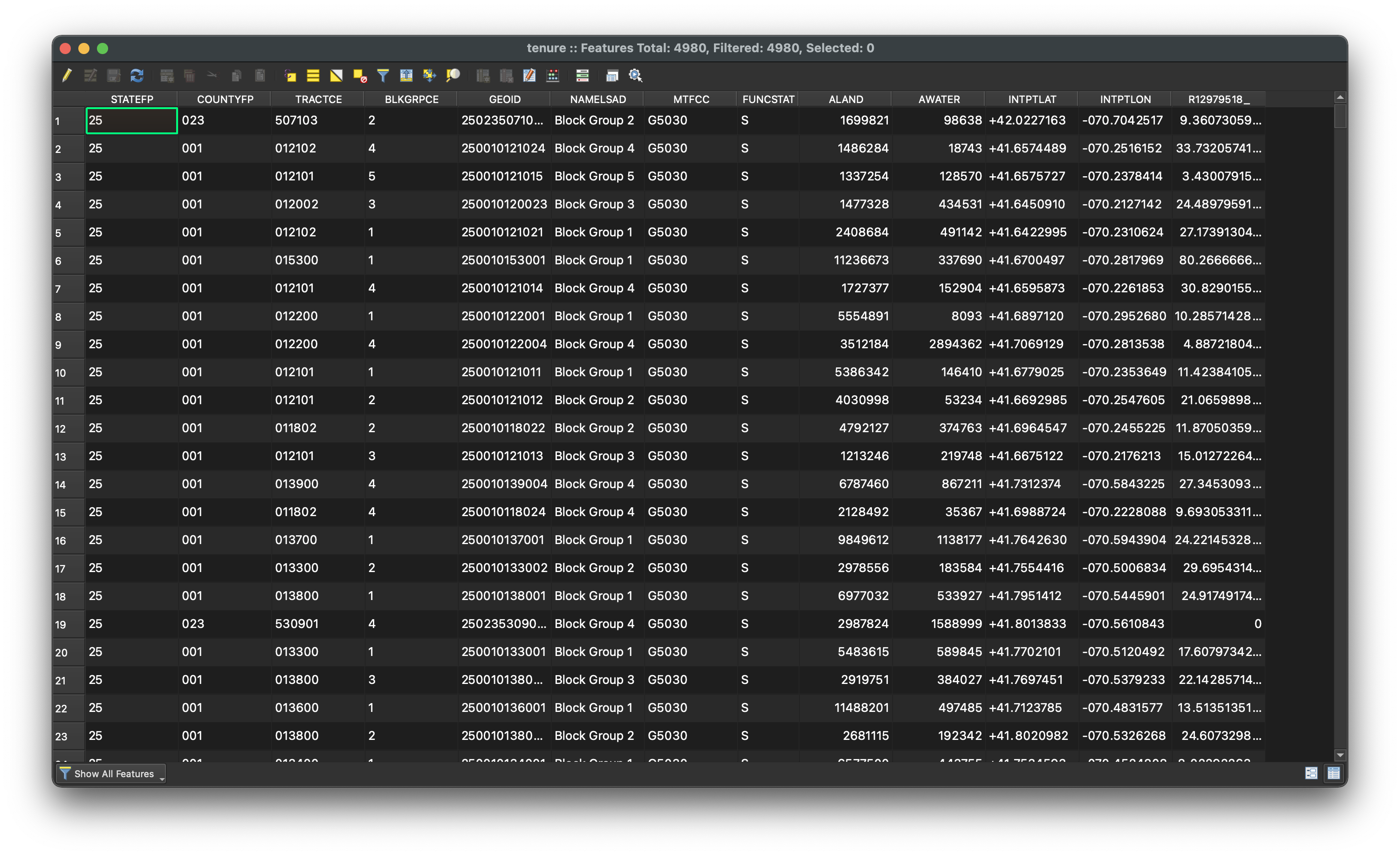This screenshot has height=856, width=1400.
Task: Sort by the TRACTCE column header
Action: click(318, 99)
